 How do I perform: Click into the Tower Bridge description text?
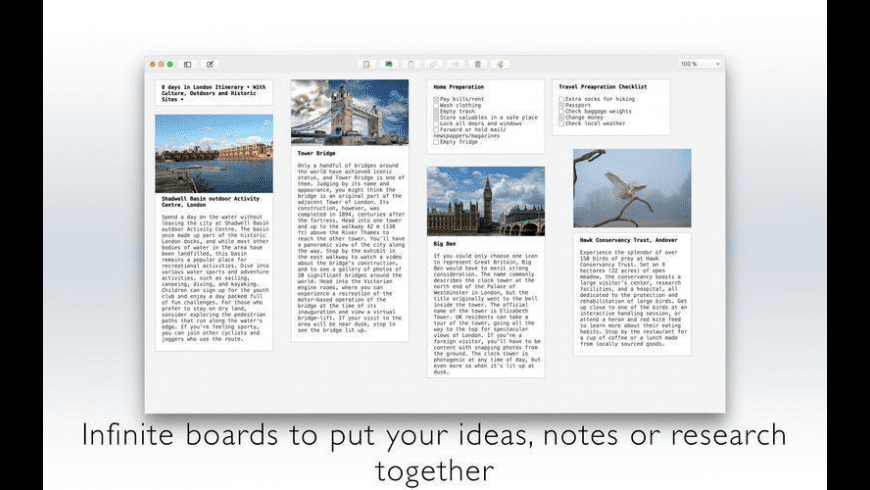[x=350, y=247]
